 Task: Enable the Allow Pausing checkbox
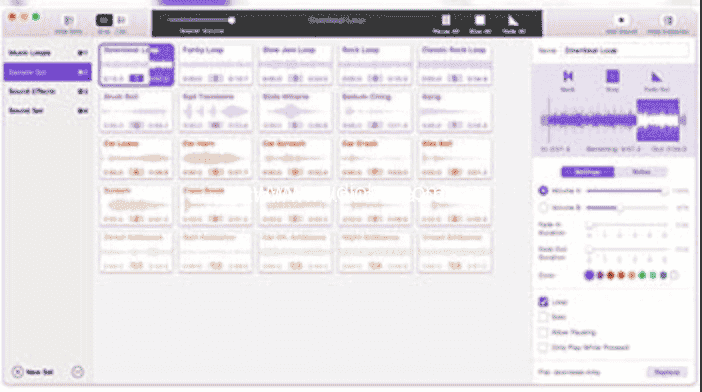[x=543, y=332]
